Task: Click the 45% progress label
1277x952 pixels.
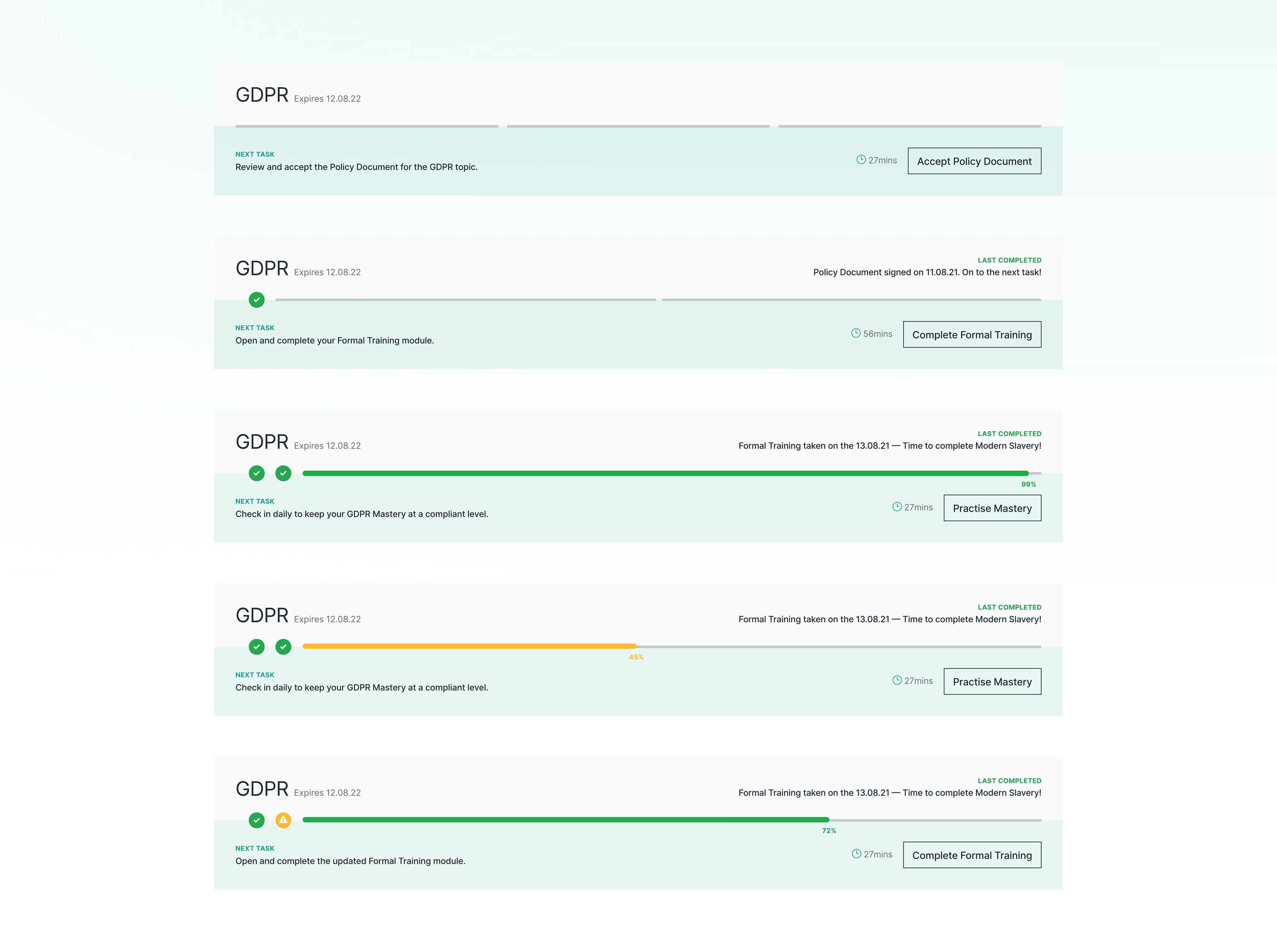Action: click(636, 657)
